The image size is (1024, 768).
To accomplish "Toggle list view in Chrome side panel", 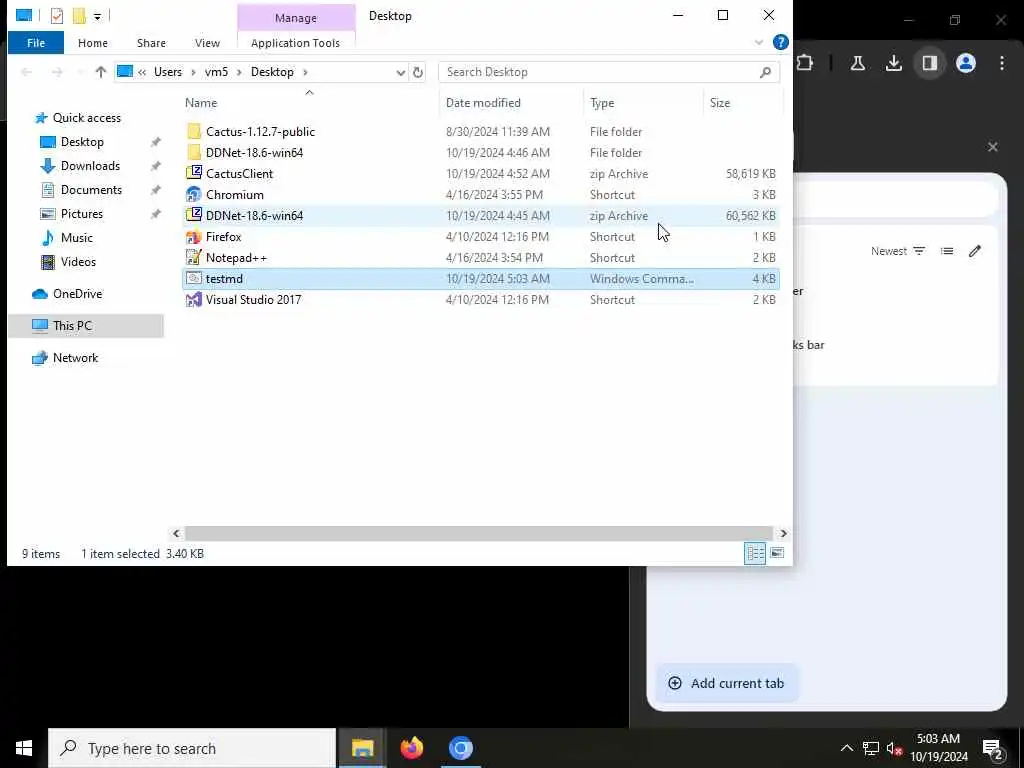I will click(x=947, y=251).
